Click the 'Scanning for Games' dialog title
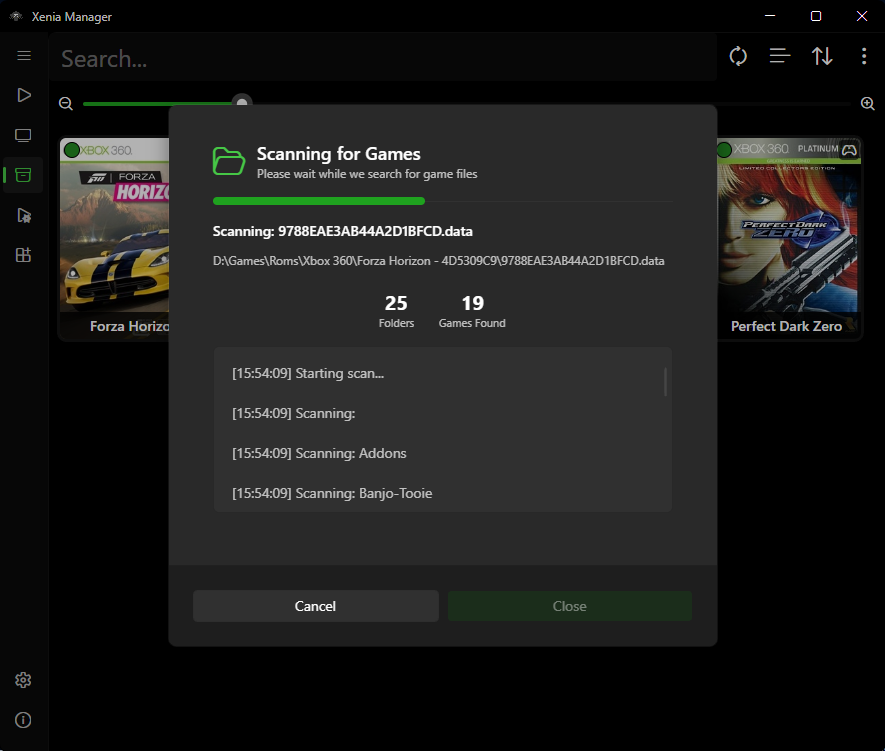Screen dimensions: 885x751 tap(339, 153)
